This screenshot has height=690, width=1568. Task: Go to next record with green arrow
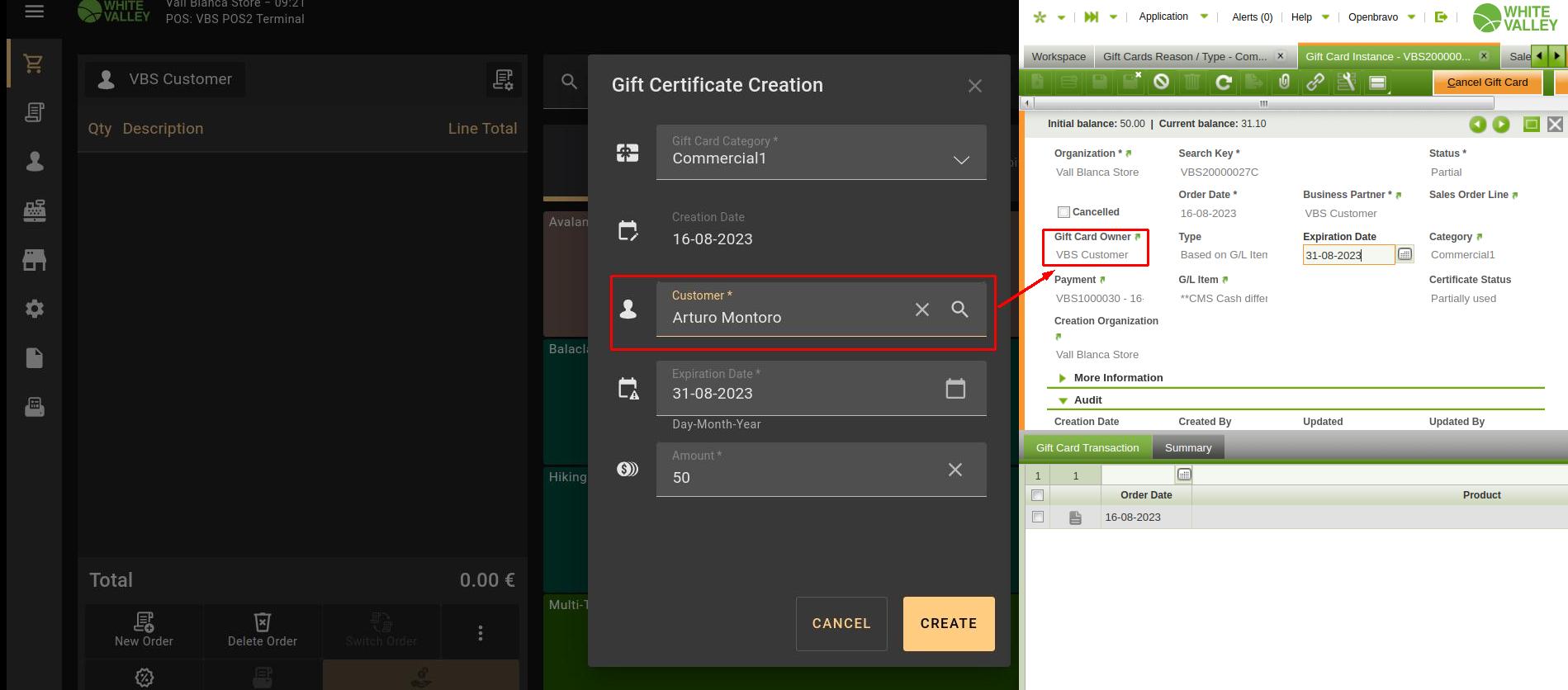[x=1501, y=125]
